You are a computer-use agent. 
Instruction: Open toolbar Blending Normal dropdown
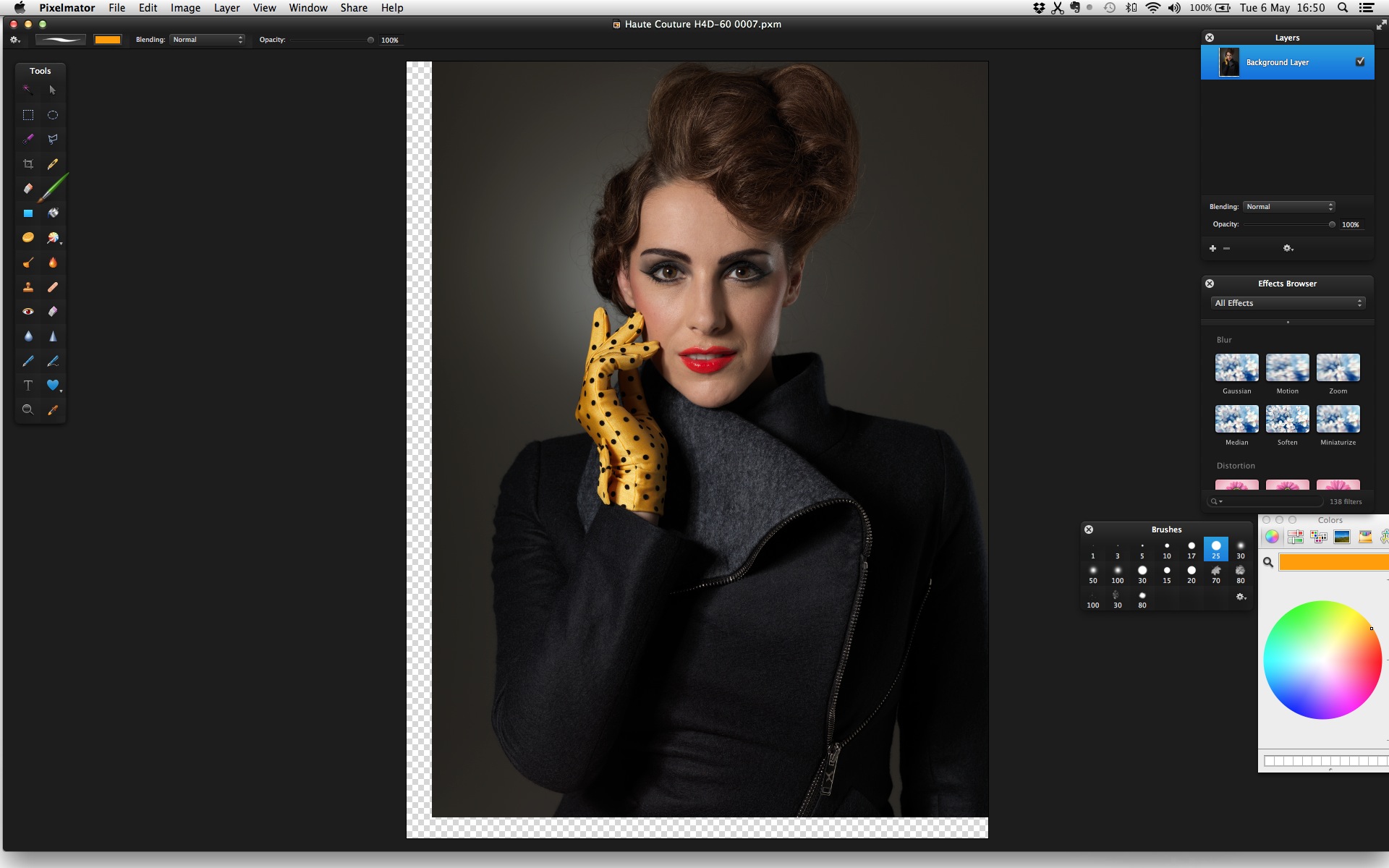207,40
